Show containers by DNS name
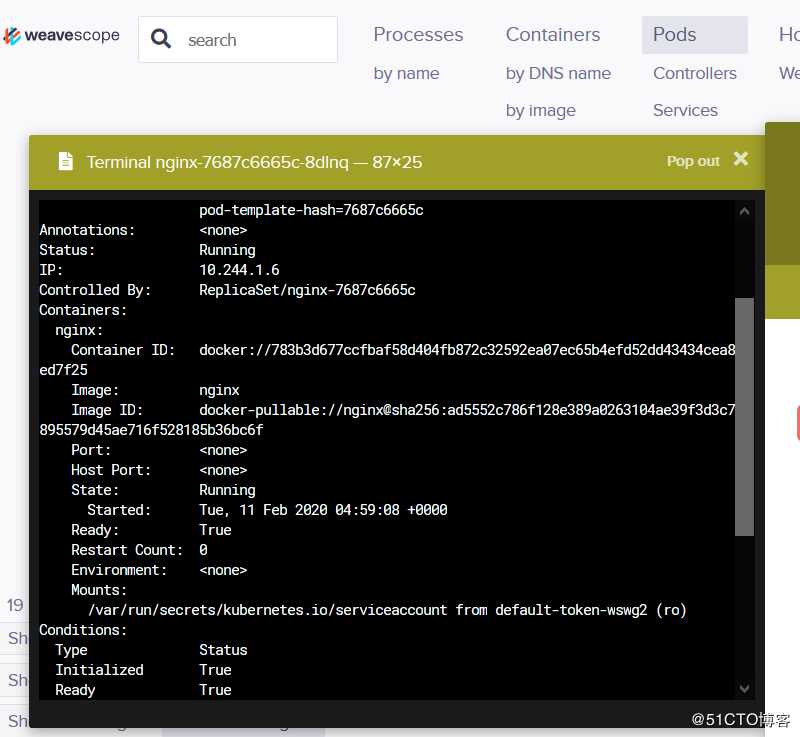 click(x=558, y=73)
